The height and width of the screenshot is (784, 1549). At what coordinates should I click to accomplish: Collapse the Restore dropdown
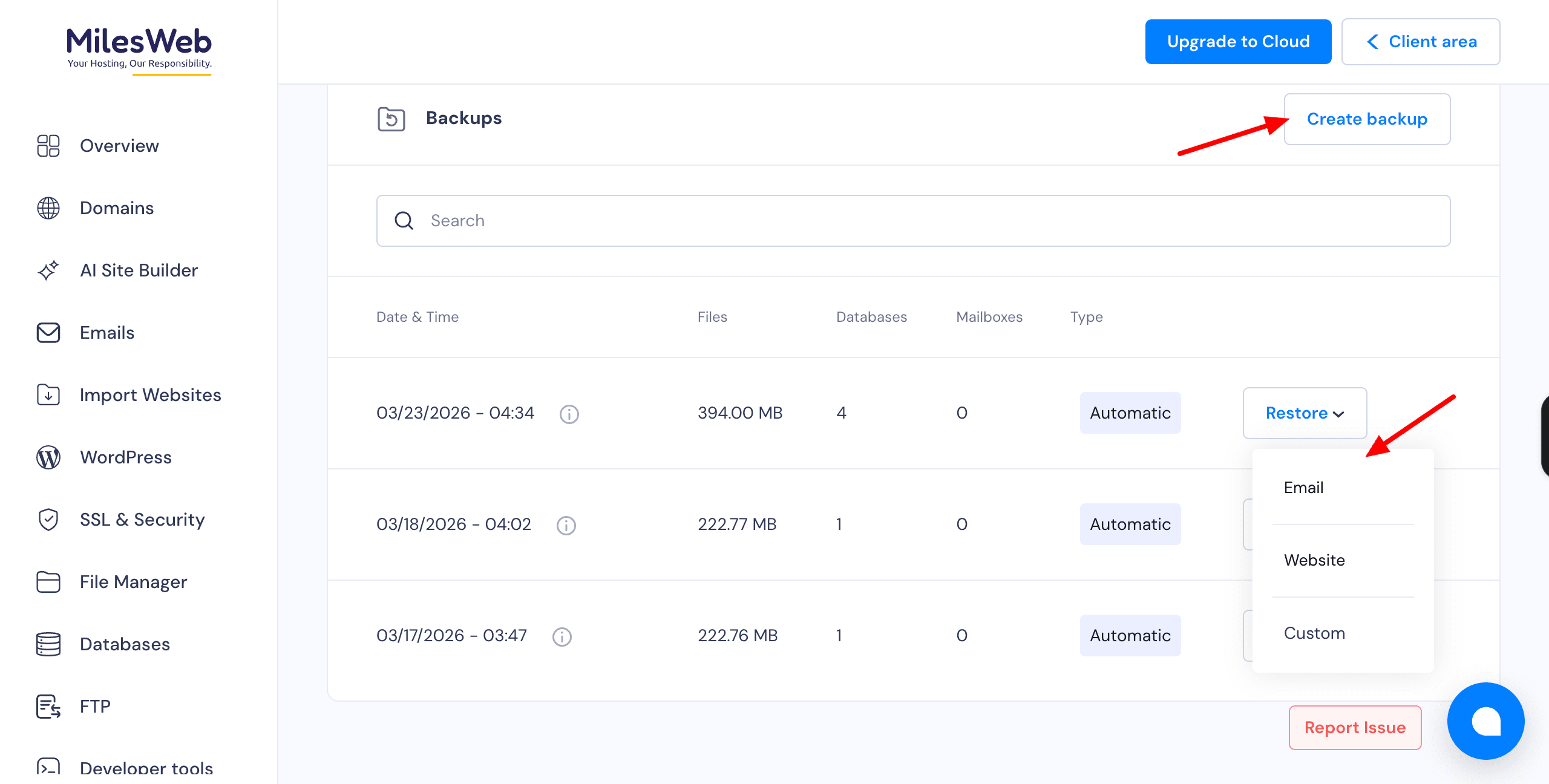coord(1305,413)
